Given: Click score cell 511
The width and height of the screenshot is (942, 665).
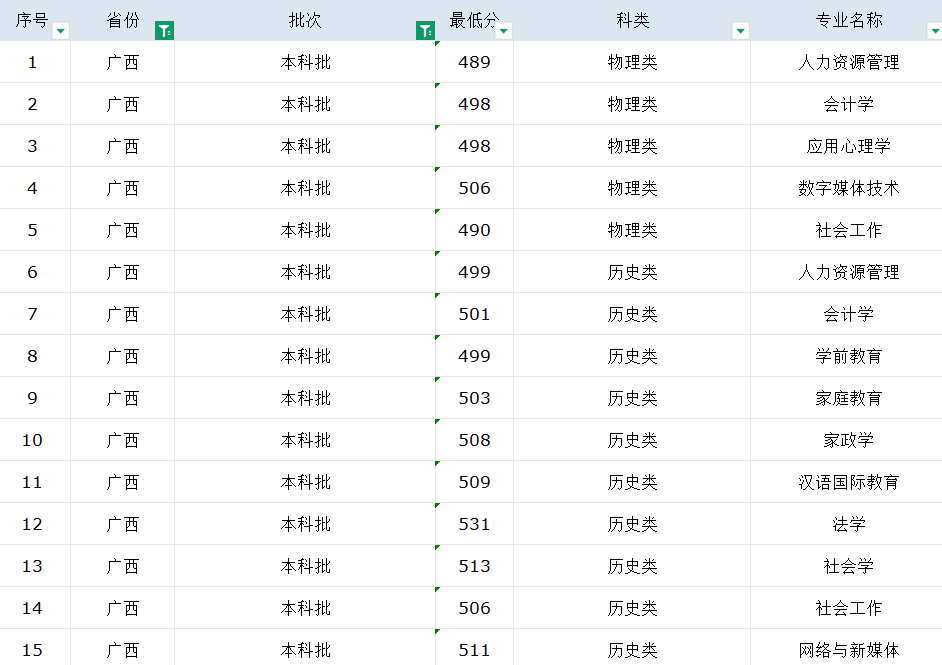Looking at the screenshot, I should click(x=474, y=648).
